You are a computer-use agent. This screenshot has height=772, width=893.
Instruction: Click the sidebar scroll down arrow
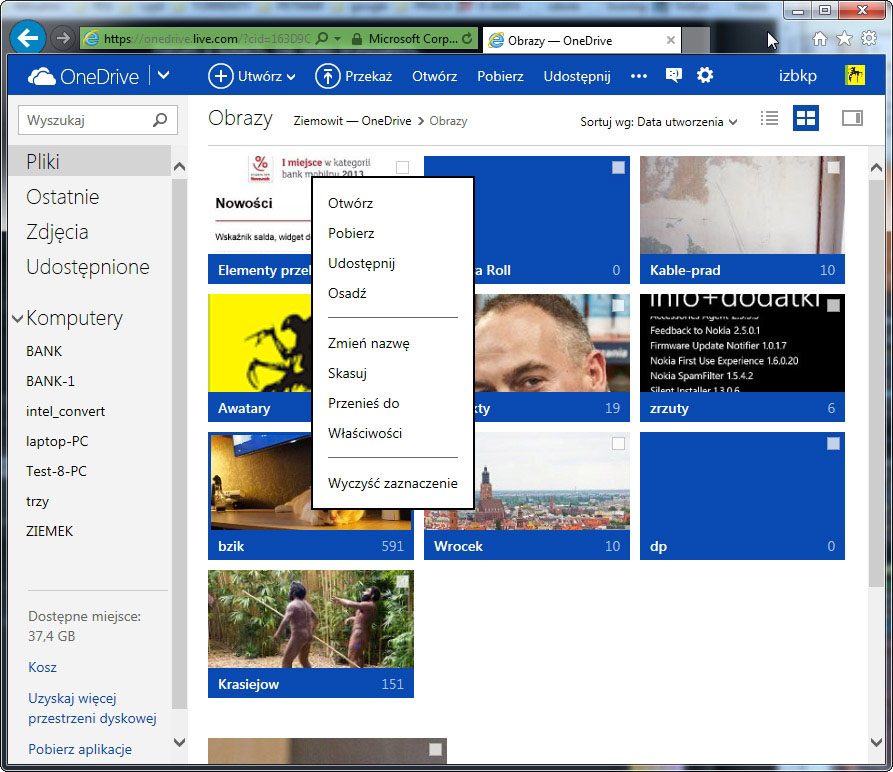[x=179, y=742]
